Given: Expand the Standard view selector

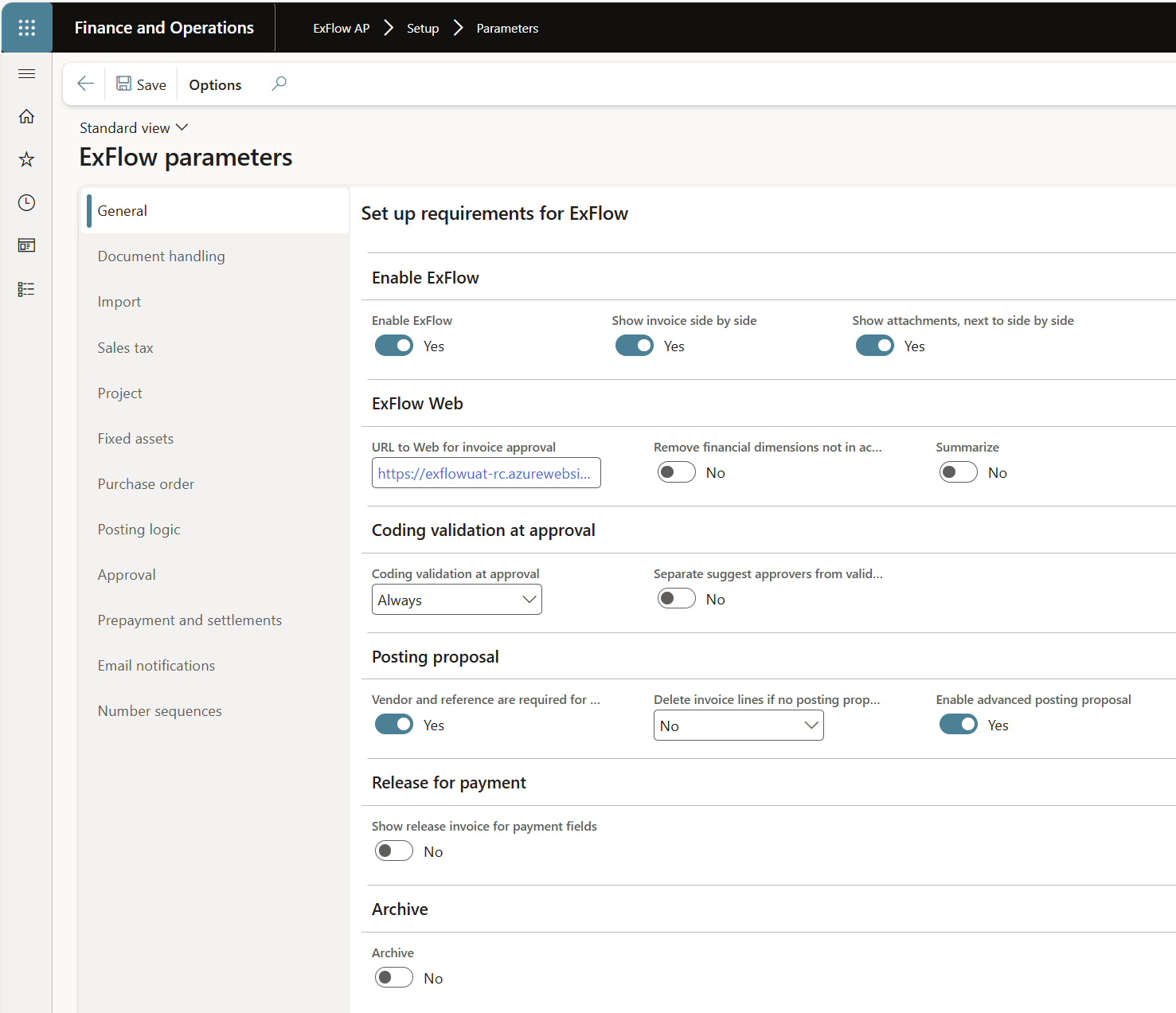Looking at the screenshot, I should (x=134, y=128).
